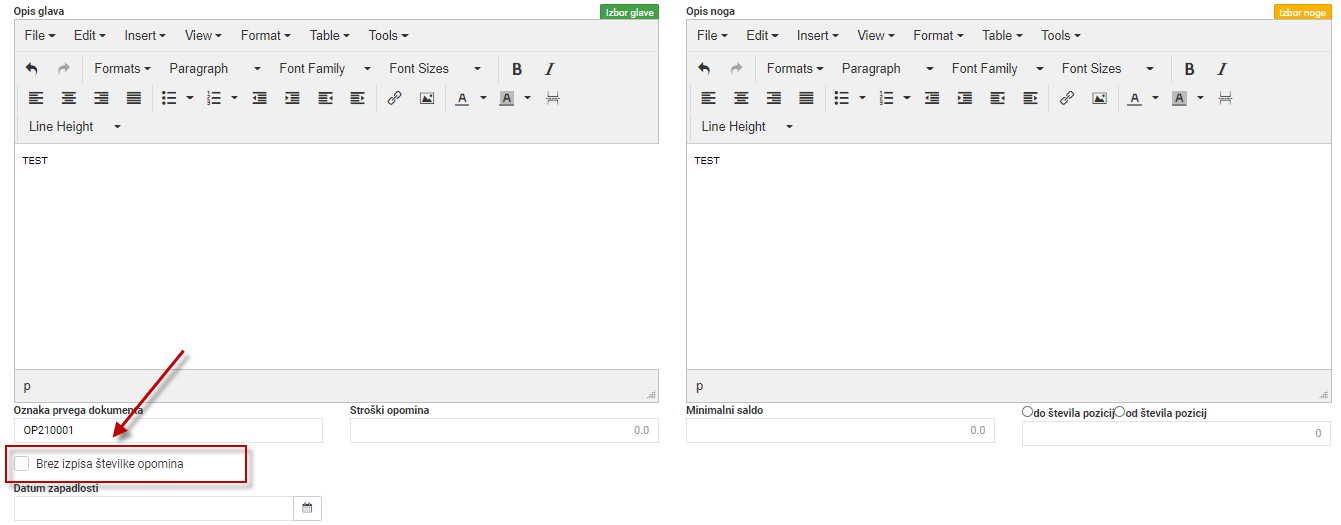This screenshot has width=1341, height=525.
Task: Justify text in Opis glava editor
Action: [x=134, y=98]
